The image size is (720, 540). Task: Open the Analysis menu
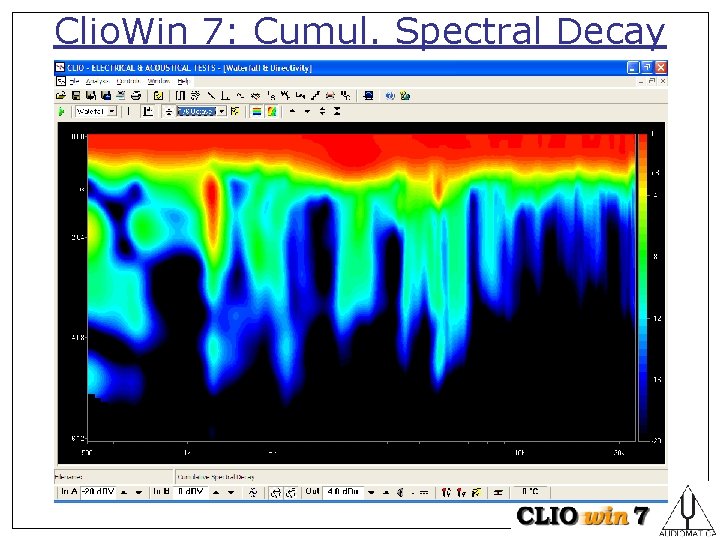click(x=97, y=81)
